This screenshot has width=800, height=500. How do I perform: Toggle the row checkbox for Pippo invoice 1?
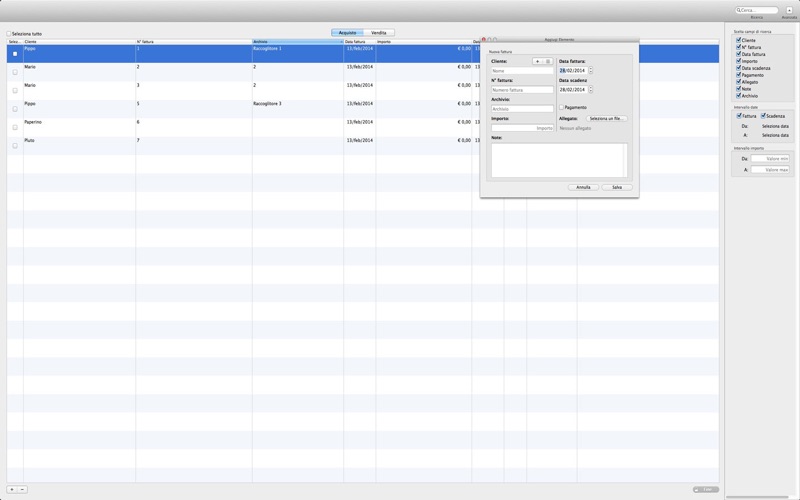point(15,54)
